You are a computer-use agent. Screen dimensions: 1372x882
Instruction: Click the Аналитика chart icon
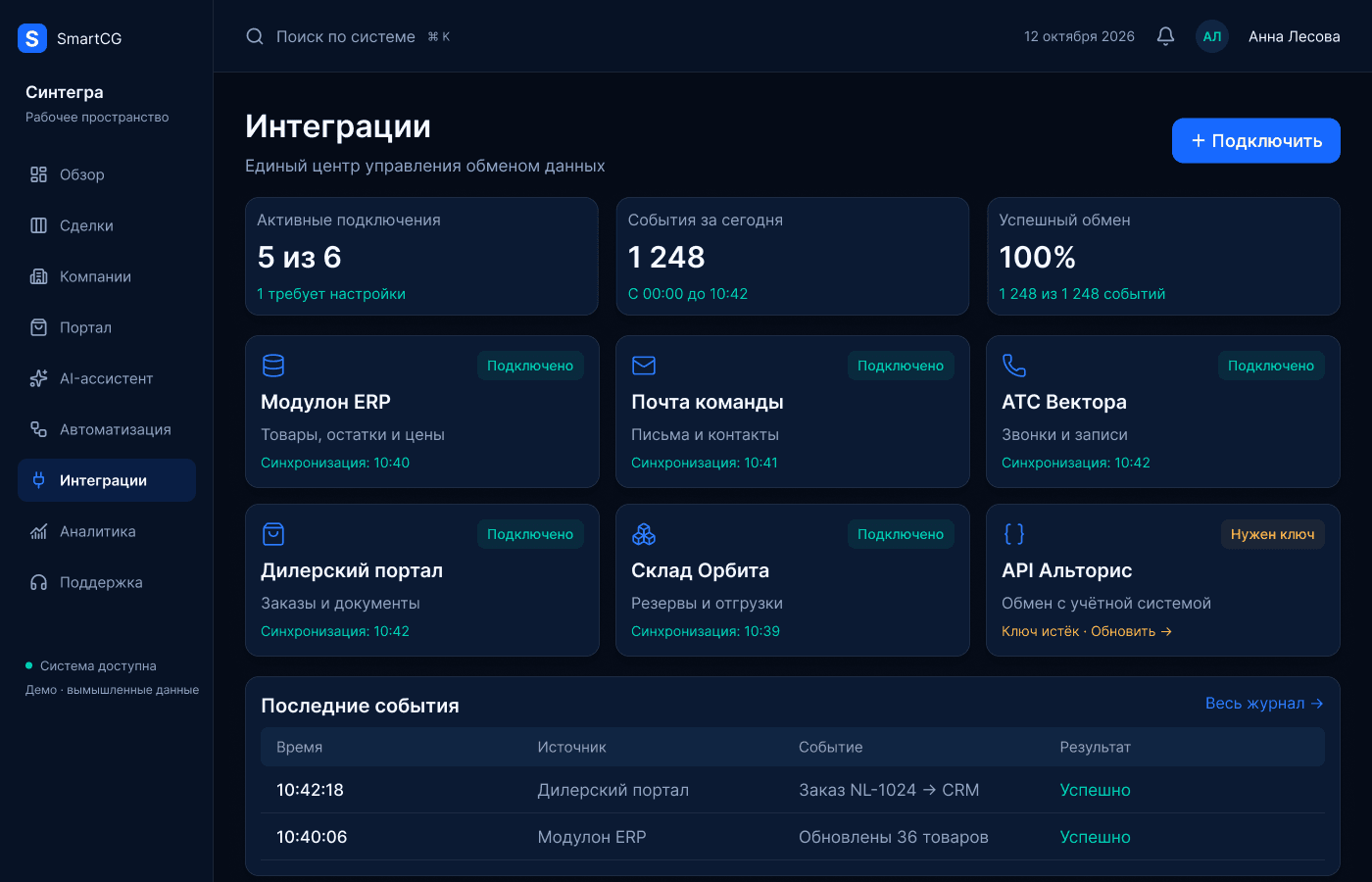pos(38,531)
